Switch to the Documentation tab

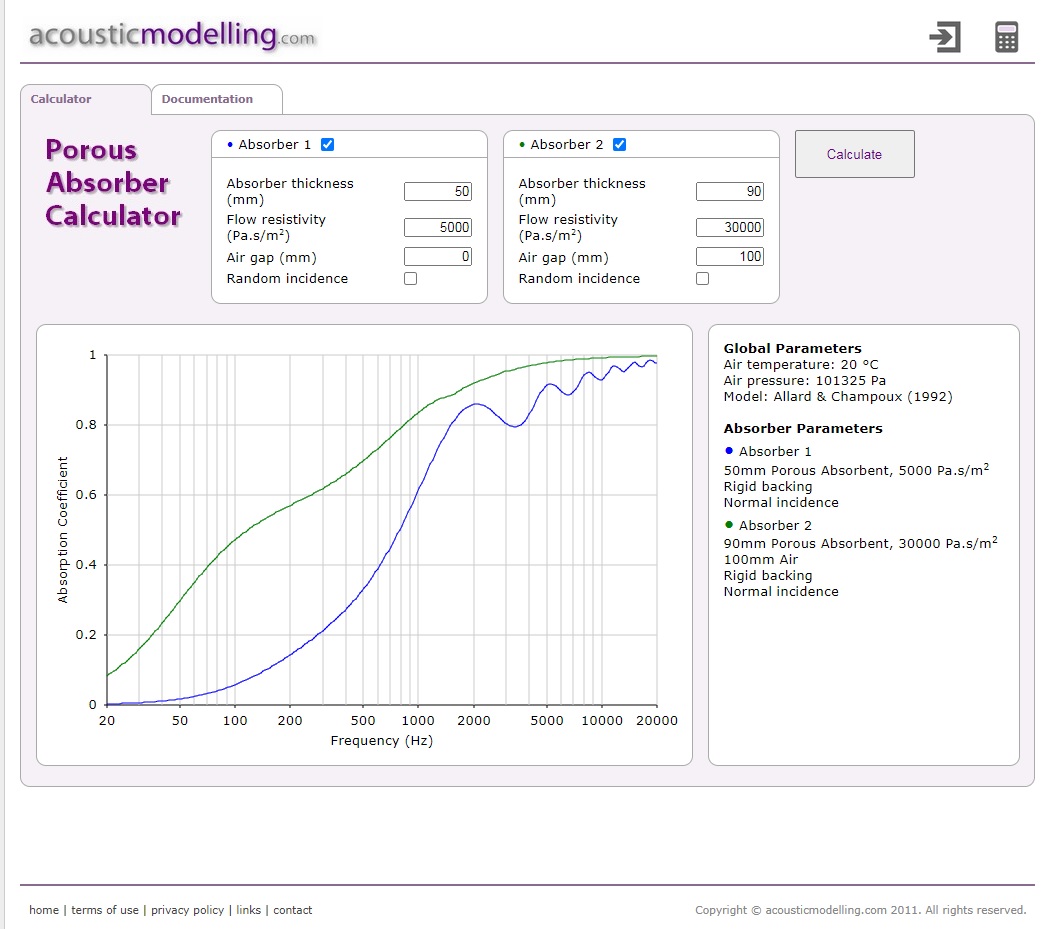(207, 99)
